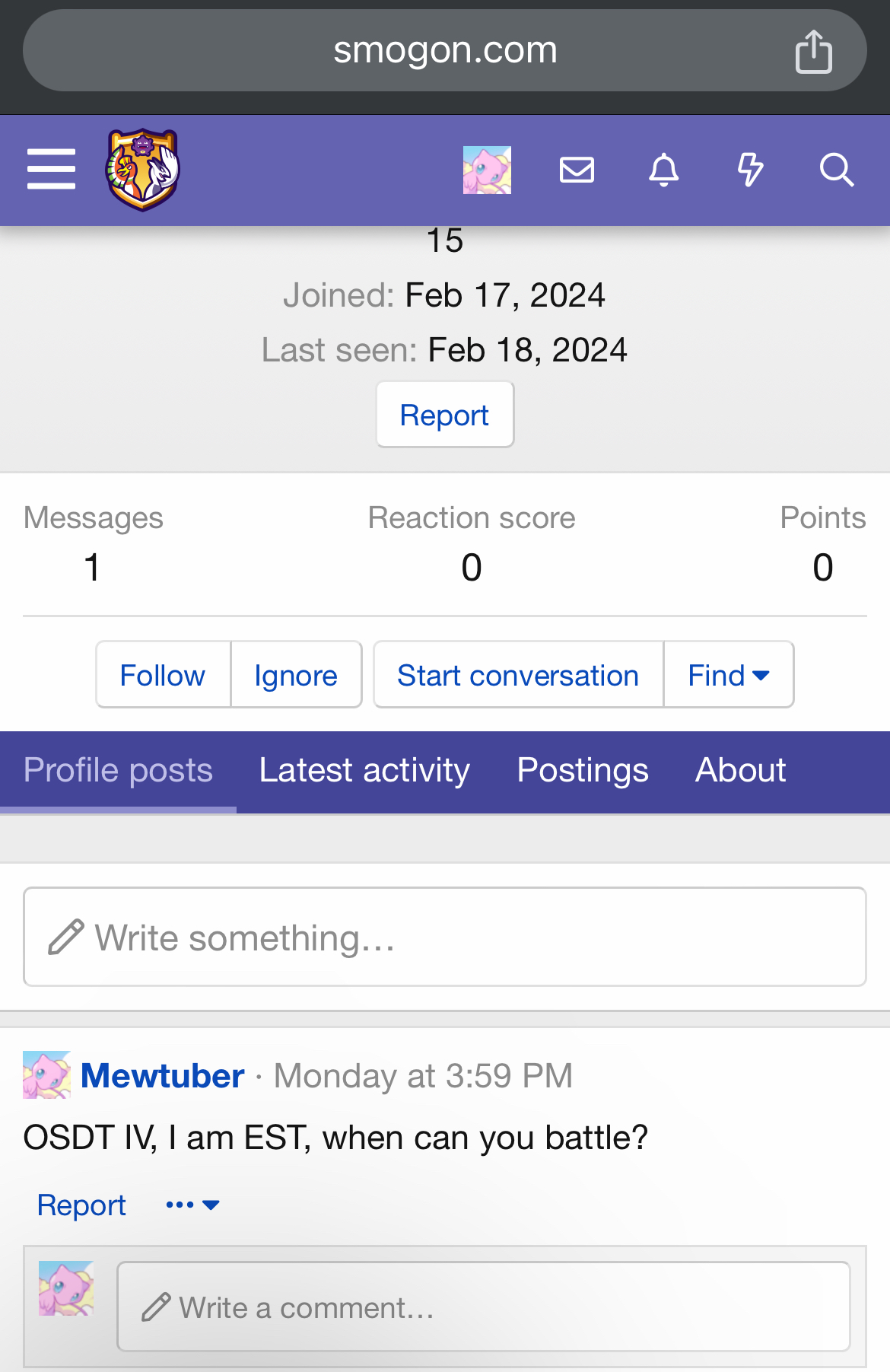
Task: Focus the Write a comment field
Action: [x=483, y=1307]
